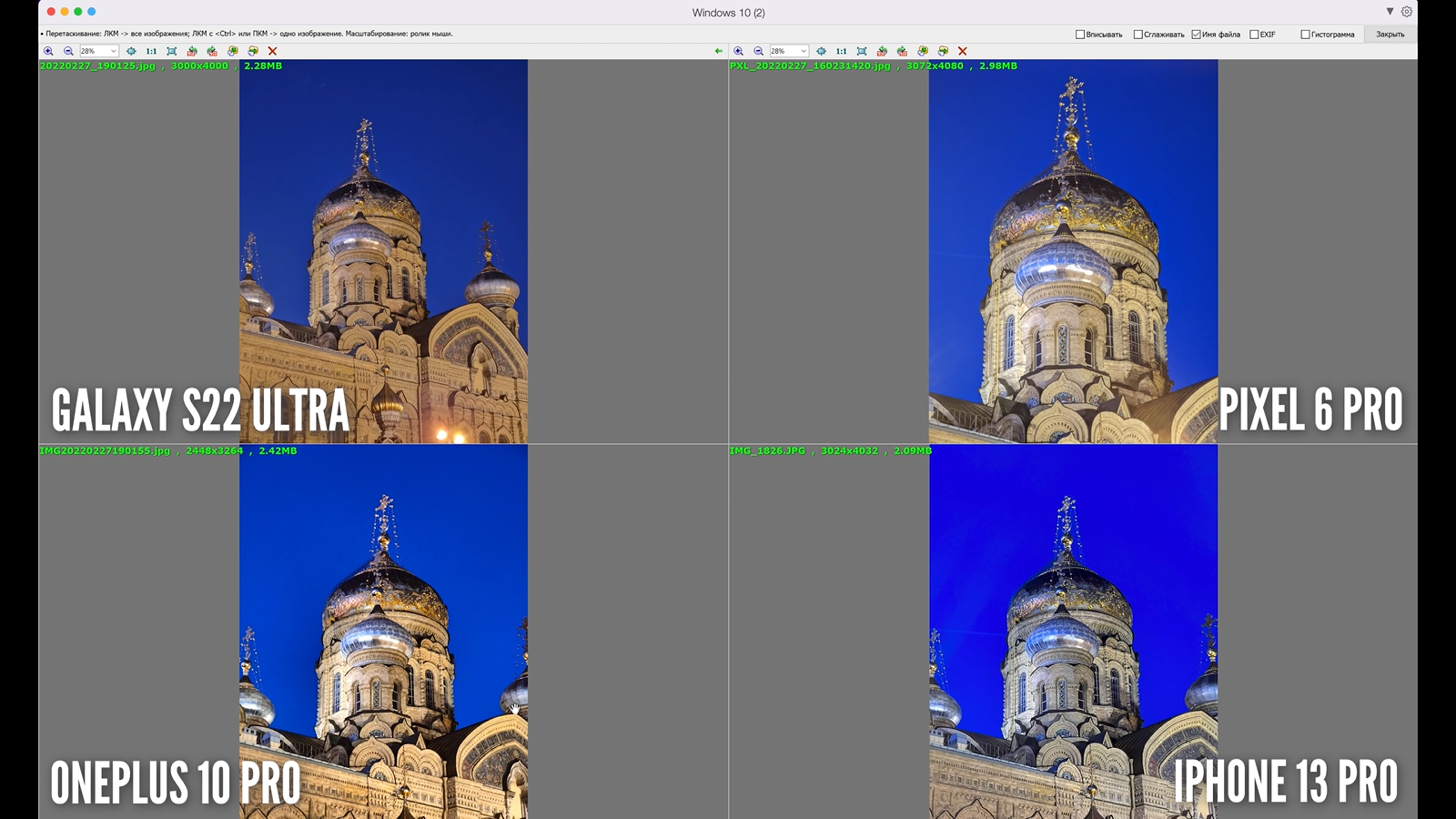Show the Гистограмма via its checkbox

click(x=1305, y=35)
